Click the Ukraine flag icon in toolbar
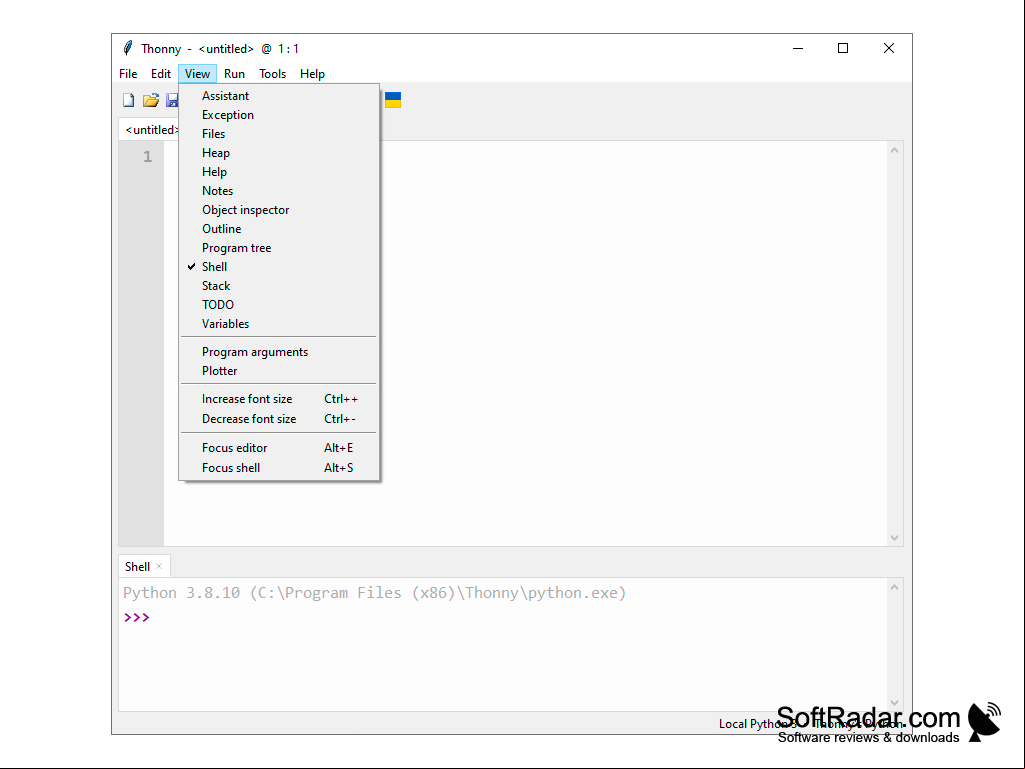This screenshot has height=769, width=1025. (x=393, y=100)
